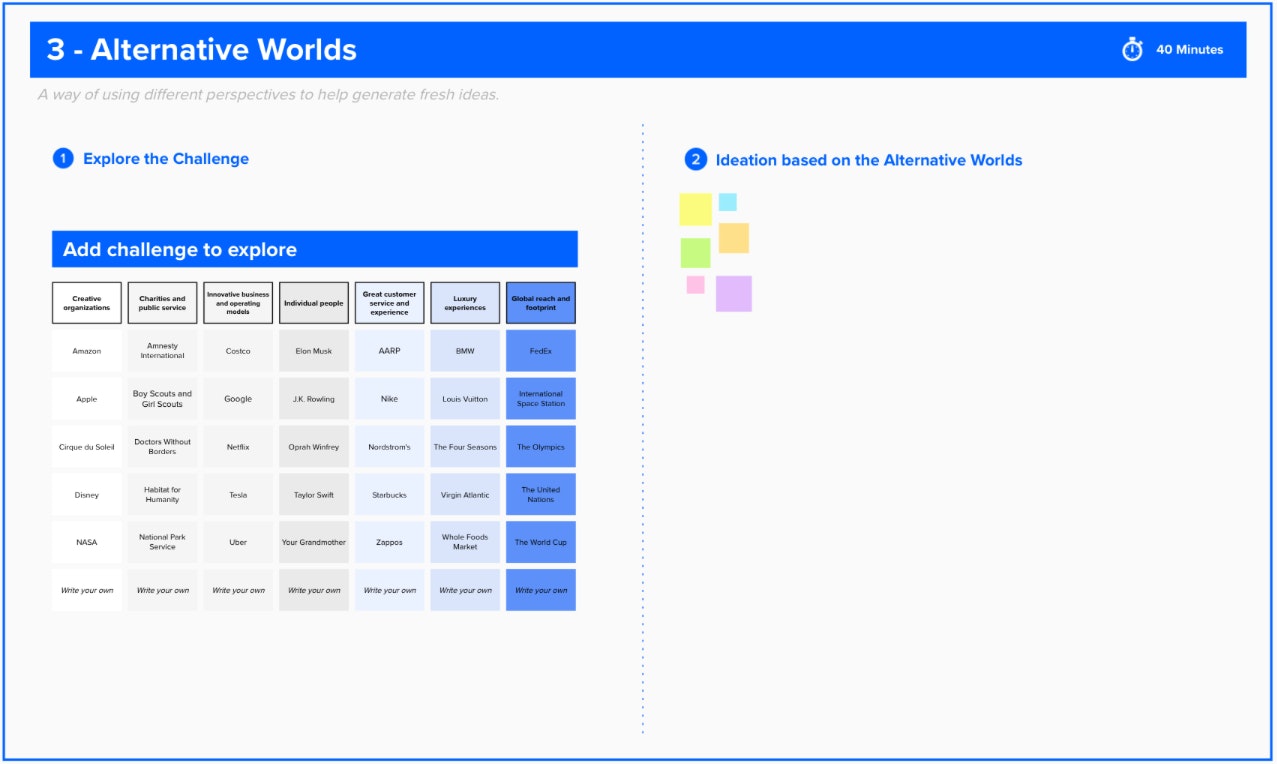This screenshot has width=1277, height=764.
Task: Click the '3 - Alternative Worlds' title
Action: point(201,50)
